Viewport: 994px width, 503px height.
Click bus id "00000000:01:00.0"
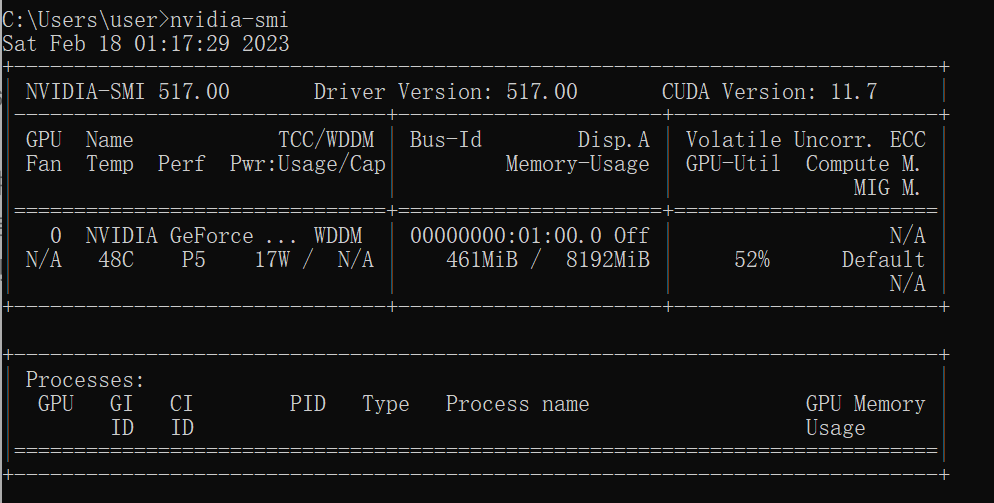[x=506, y=237]
